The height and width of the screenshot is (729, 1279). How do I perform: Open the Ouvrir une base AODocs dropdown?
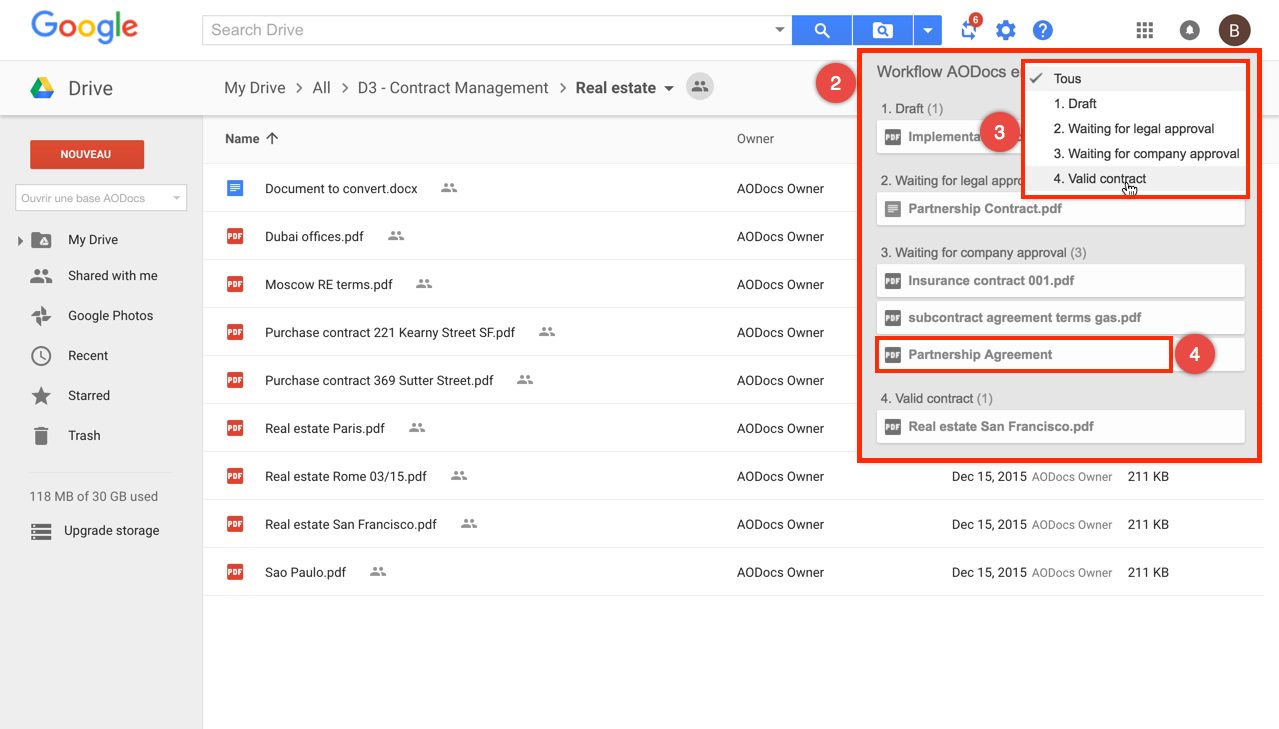(x=100, y=198)
